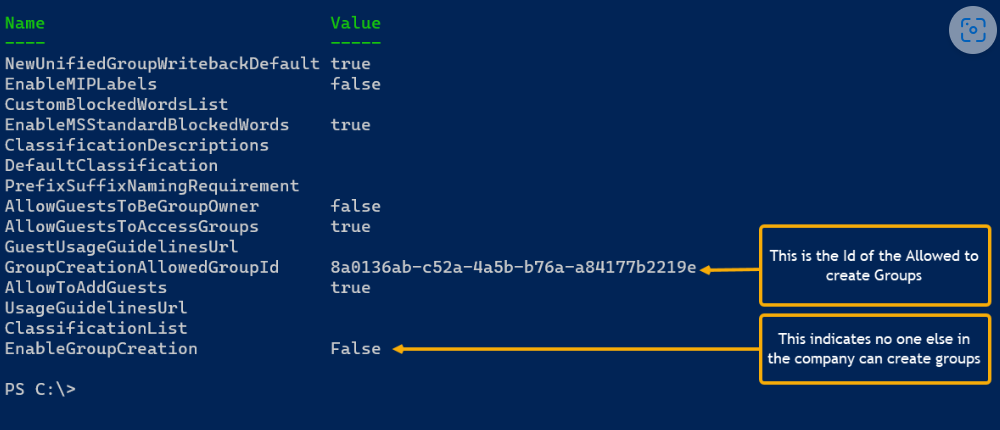The width and height of the screenshot is (1000, 430).
Task: Click the Value column header
Action: click(x=355, y=23)
